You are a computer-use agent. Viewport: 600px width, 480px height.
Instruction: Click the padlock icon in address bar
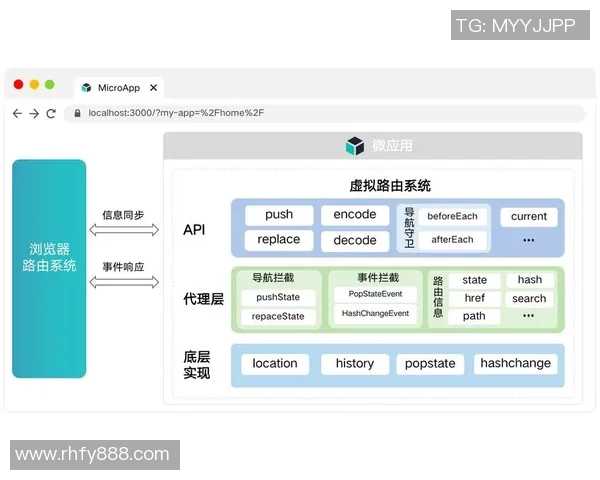pyautogui.click(x=77, y=113)
